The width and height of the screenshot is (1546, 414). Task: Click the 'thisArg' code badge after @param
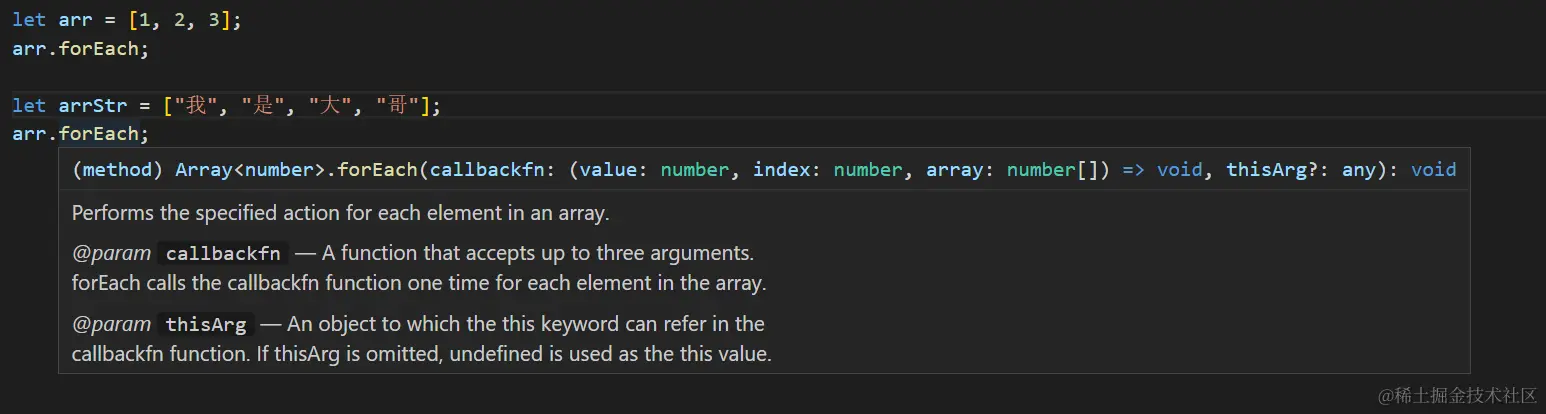205,324
